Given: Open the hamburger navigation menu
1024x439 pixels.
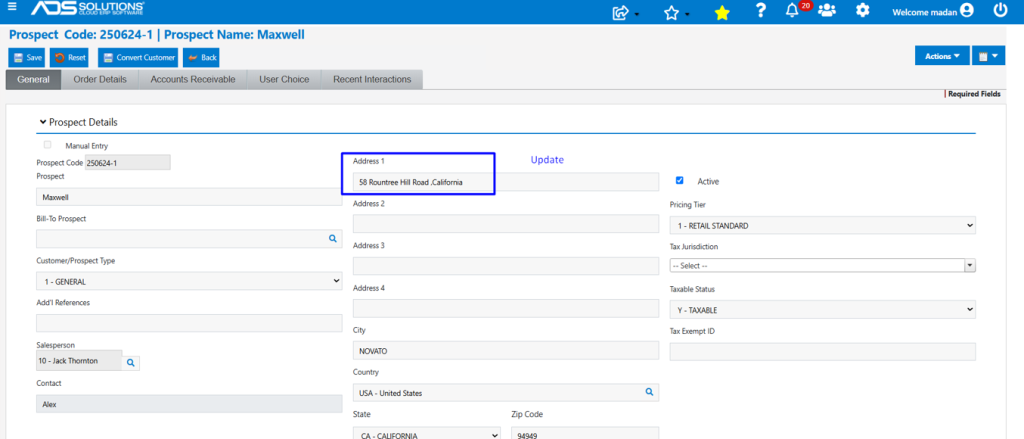Looking at the screenshot, I should 12,7.
